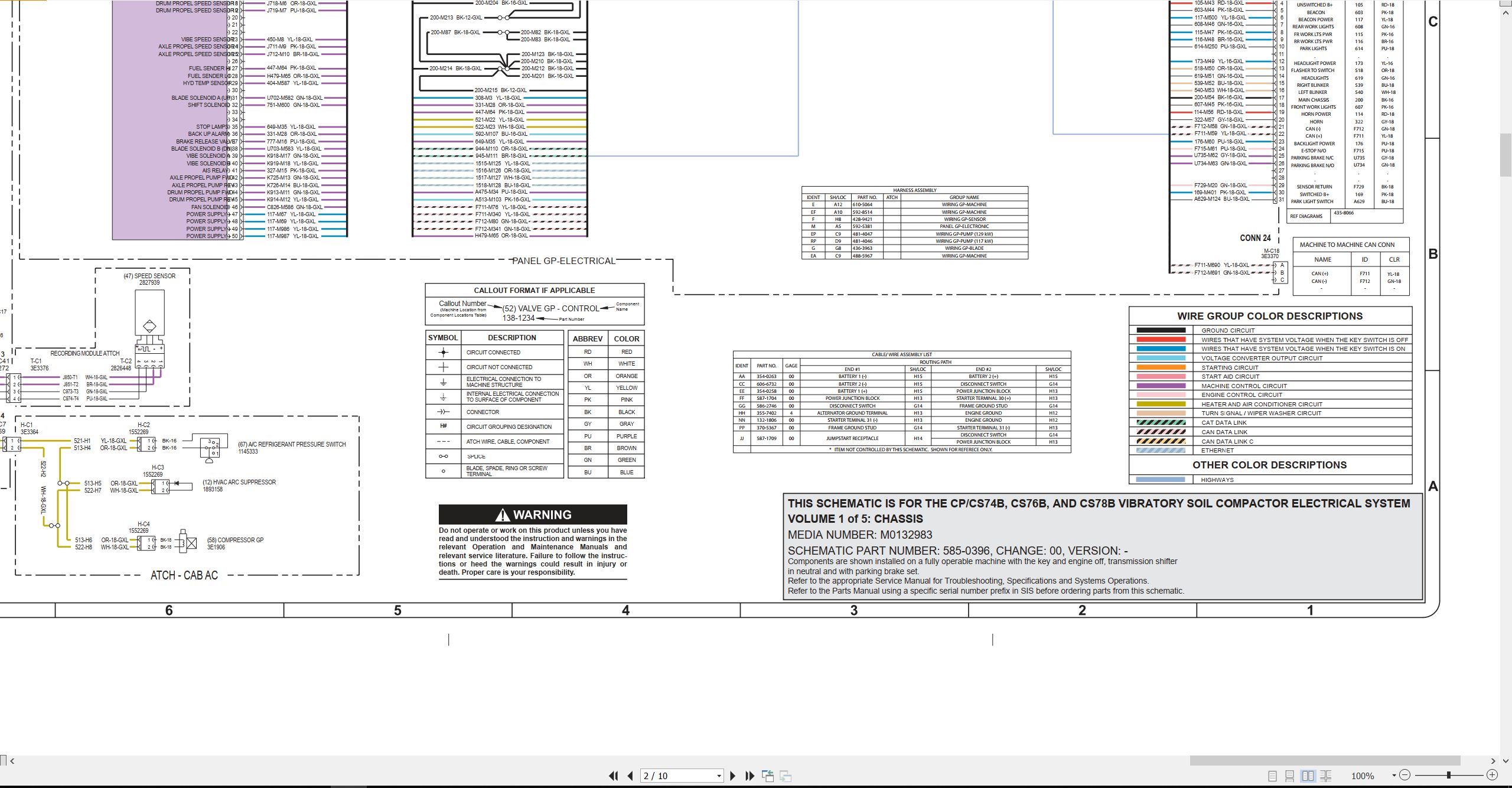Click '(58) COMPRESSOR GP' component label

[x=235, y=540]
